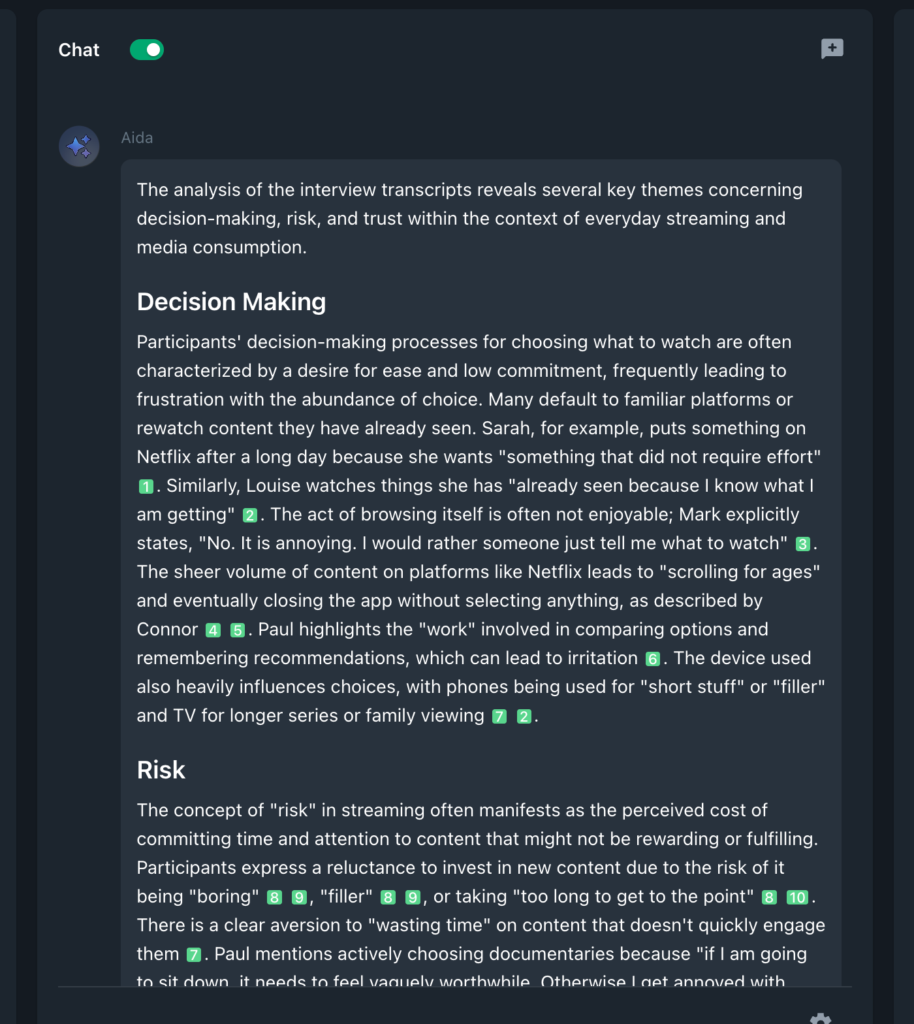Open citation 9 right after "boring"
Image resolution: width=914 pixels, height=1024 pixels.
[x=299, y=898]
